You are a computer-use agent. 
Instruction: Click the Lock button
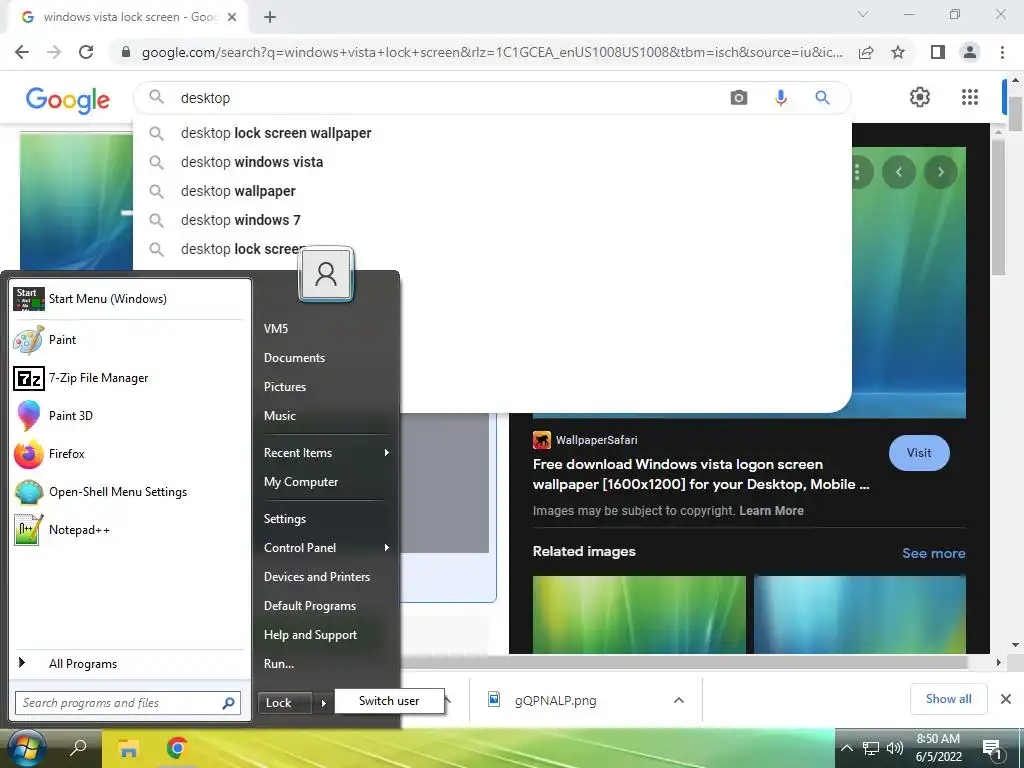pyautogui.click(x=285, y=703)
